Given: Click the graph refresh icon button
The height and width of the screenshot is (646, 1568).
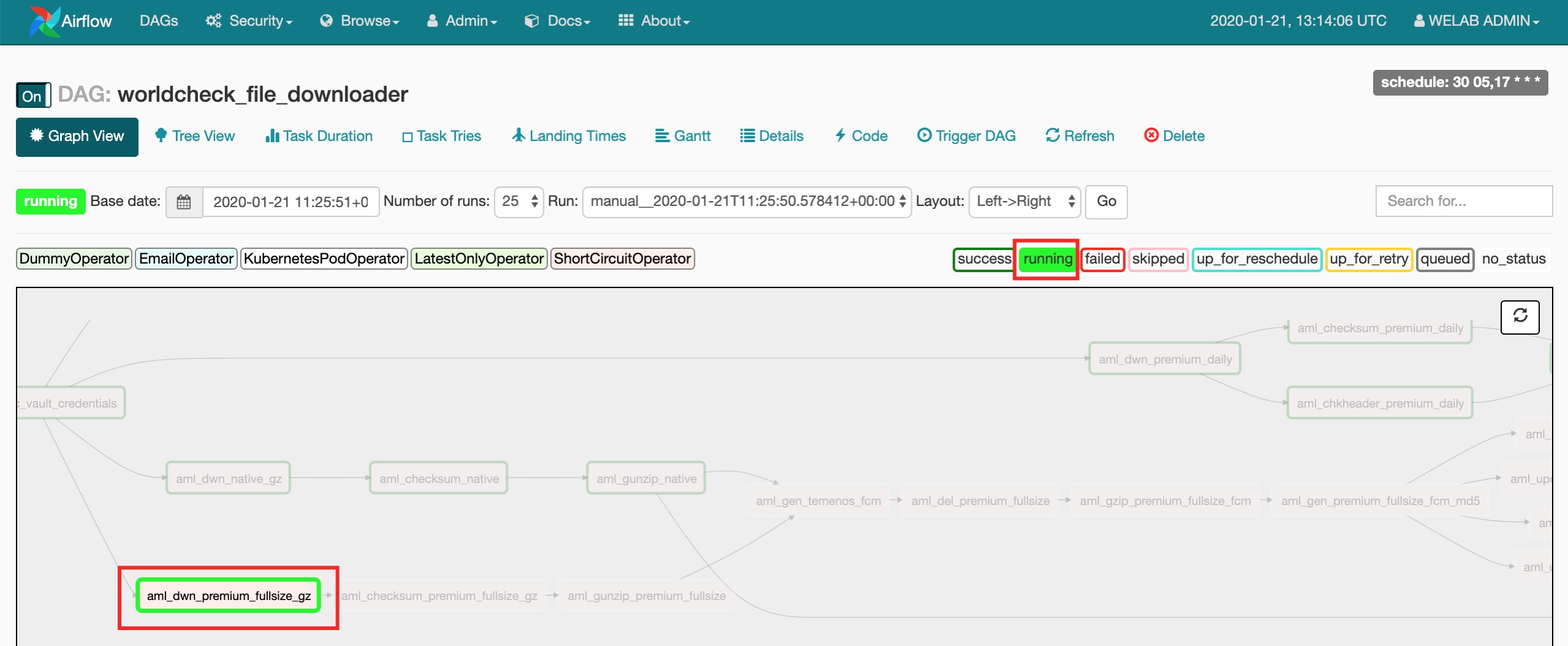Looking at the screenshot, I should [x=1520, y=316].
